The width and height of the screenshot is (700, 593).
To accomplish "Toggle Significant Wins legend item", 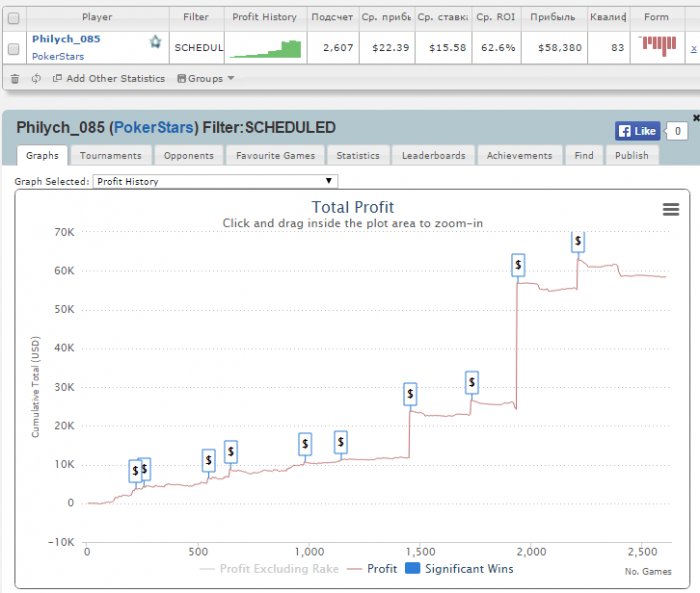I will pos(459,568).
